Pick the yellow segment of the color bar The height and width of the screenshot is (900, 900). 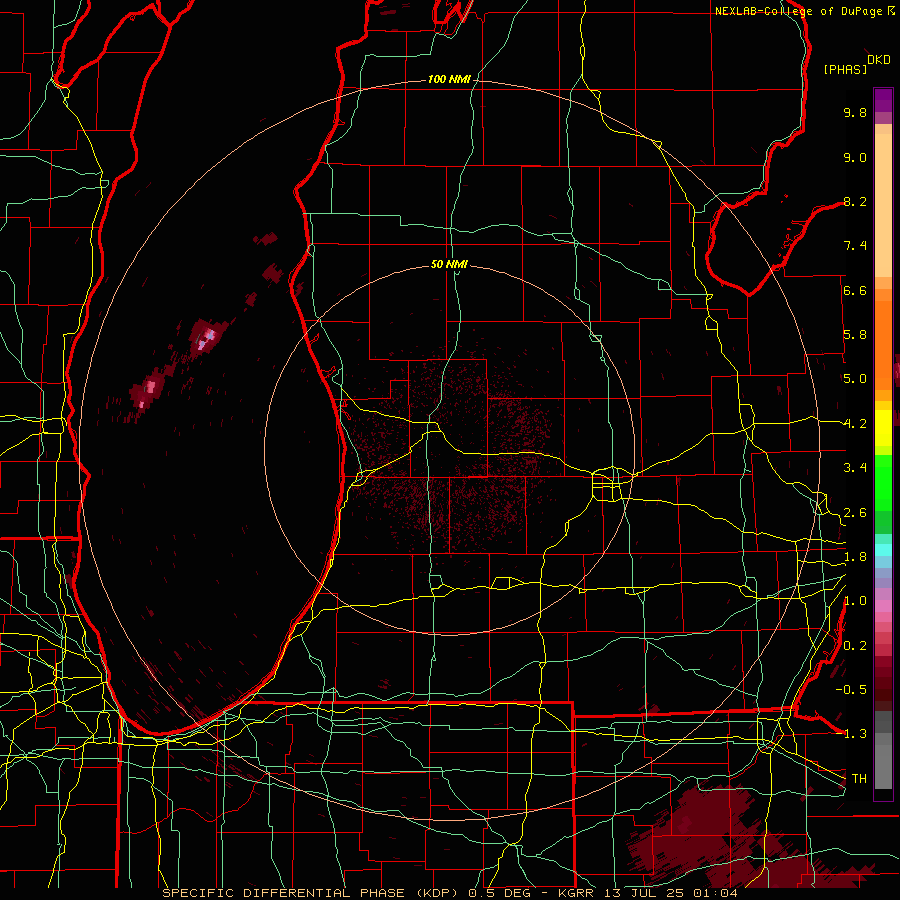tap(883, 428)
